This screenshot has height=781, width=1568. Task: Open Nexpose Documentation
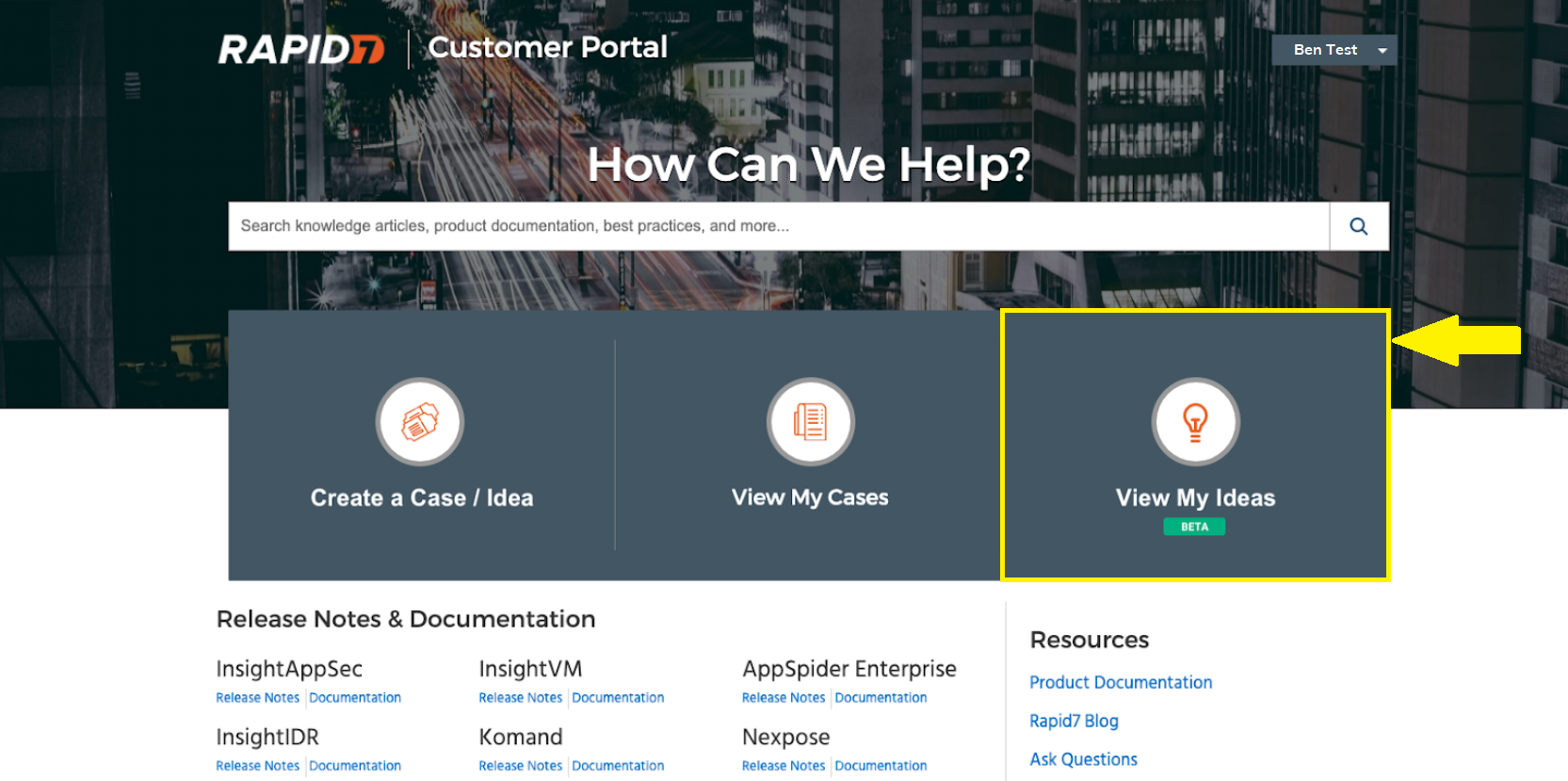(881, 766)
